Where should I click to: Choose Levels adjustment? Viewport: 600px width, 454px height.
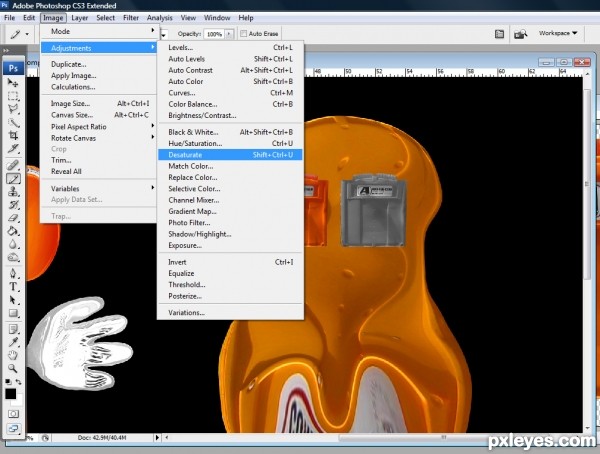(230, 47)
